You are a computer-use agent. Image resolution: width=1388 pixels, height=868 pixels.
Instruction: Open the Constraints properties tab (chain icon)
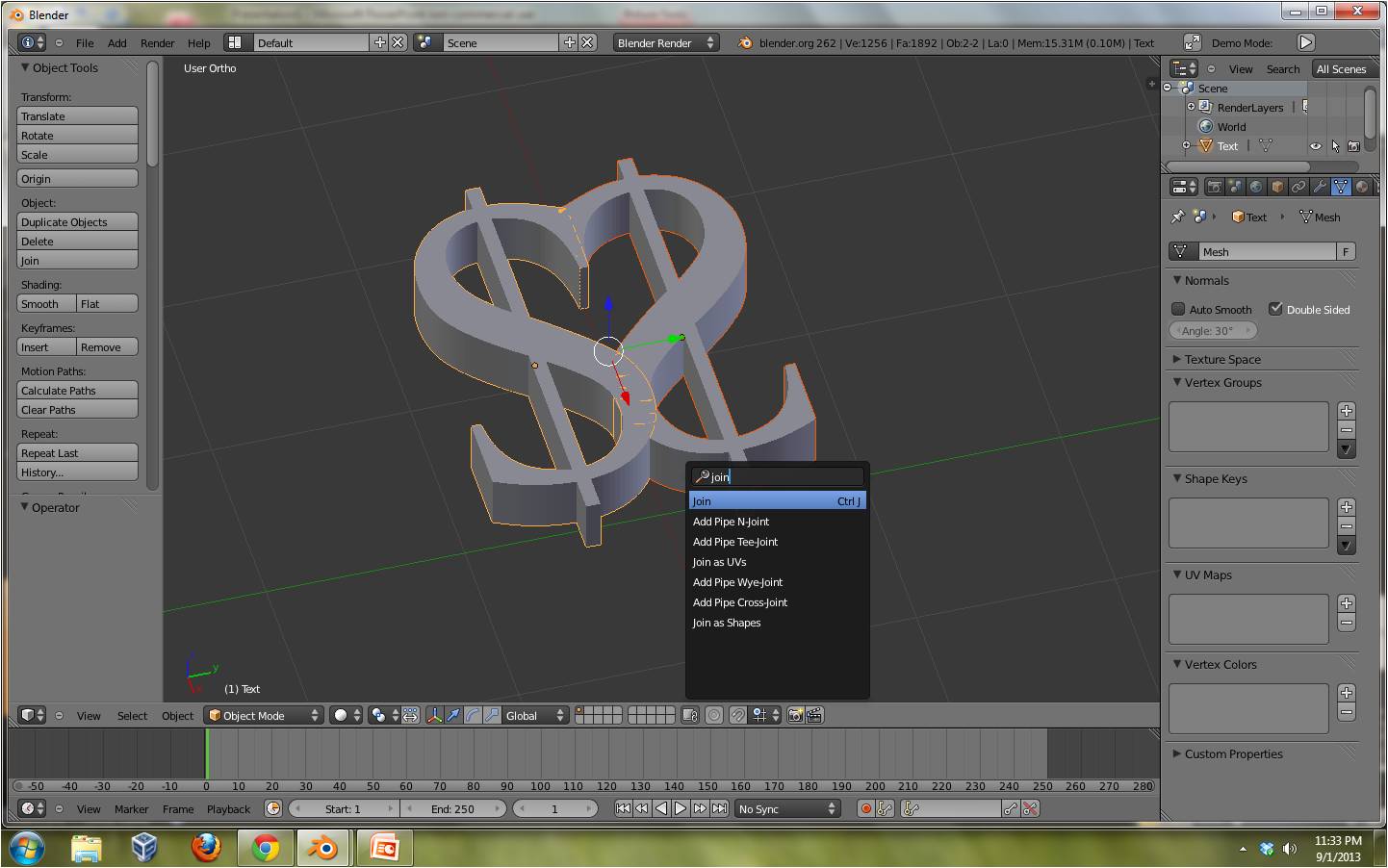[x=1298, y=187]
